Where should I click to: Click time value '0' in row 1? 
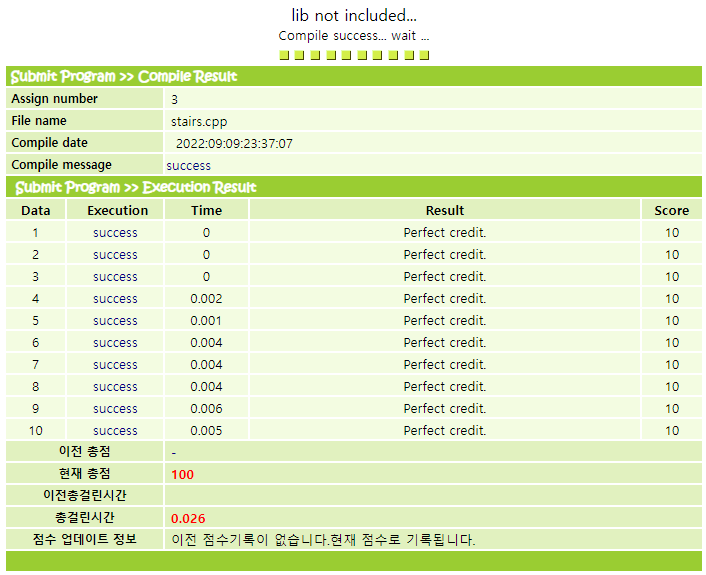206,233
